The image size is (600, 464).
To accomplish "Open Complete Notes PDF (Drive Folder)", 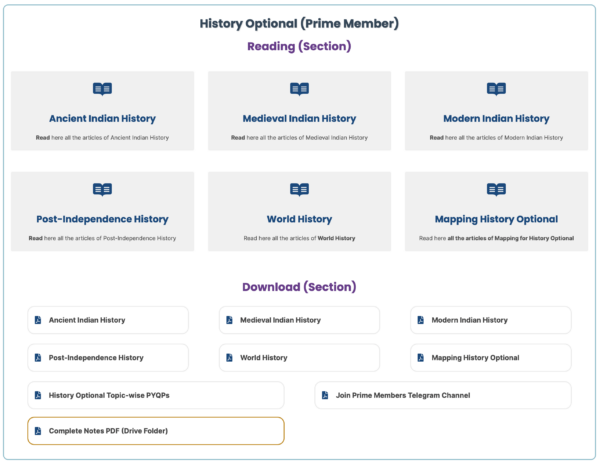I will coord(156,431).
